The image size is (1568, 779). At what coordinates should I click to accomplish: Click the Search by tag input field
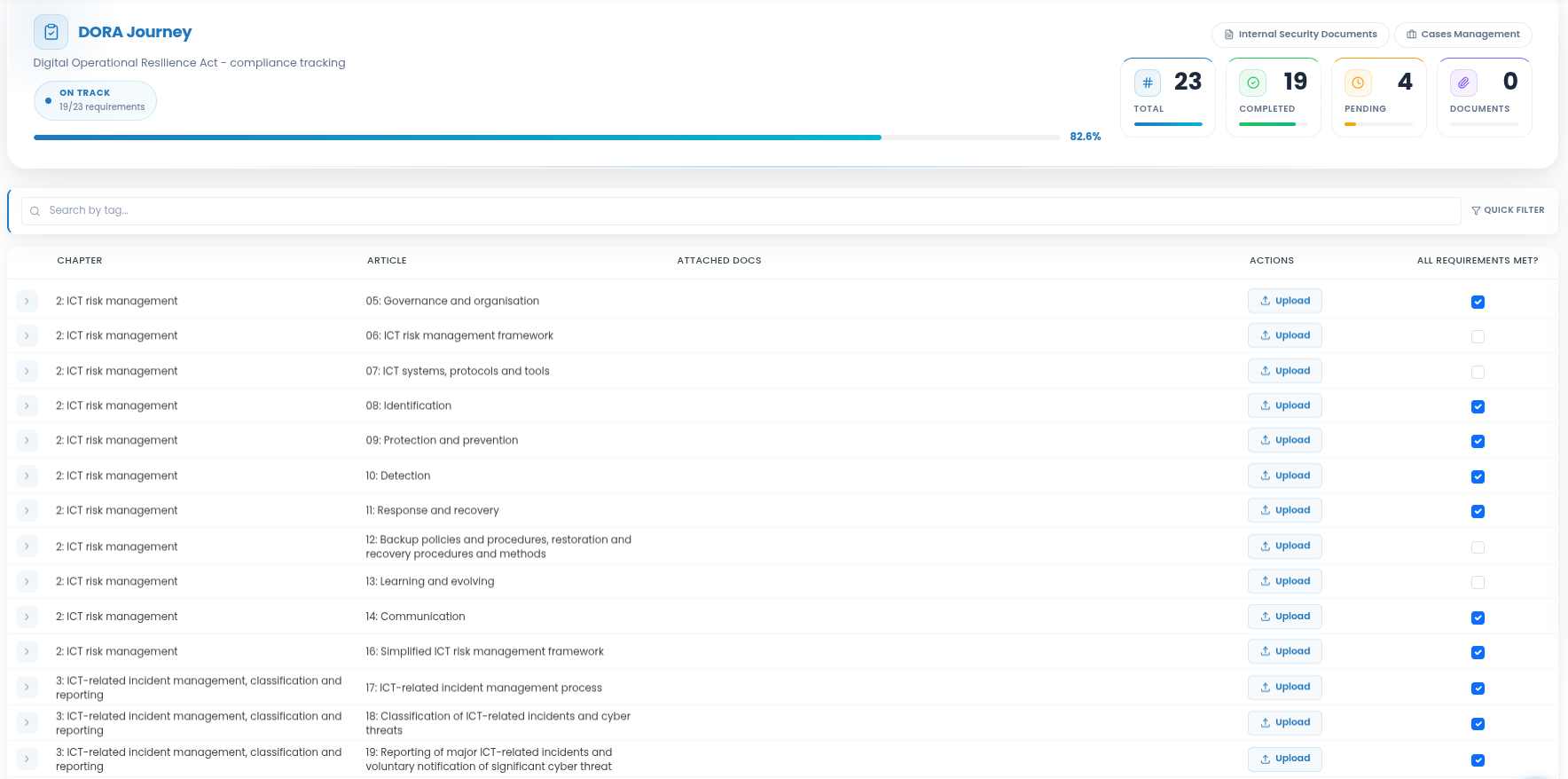[741, 211]
